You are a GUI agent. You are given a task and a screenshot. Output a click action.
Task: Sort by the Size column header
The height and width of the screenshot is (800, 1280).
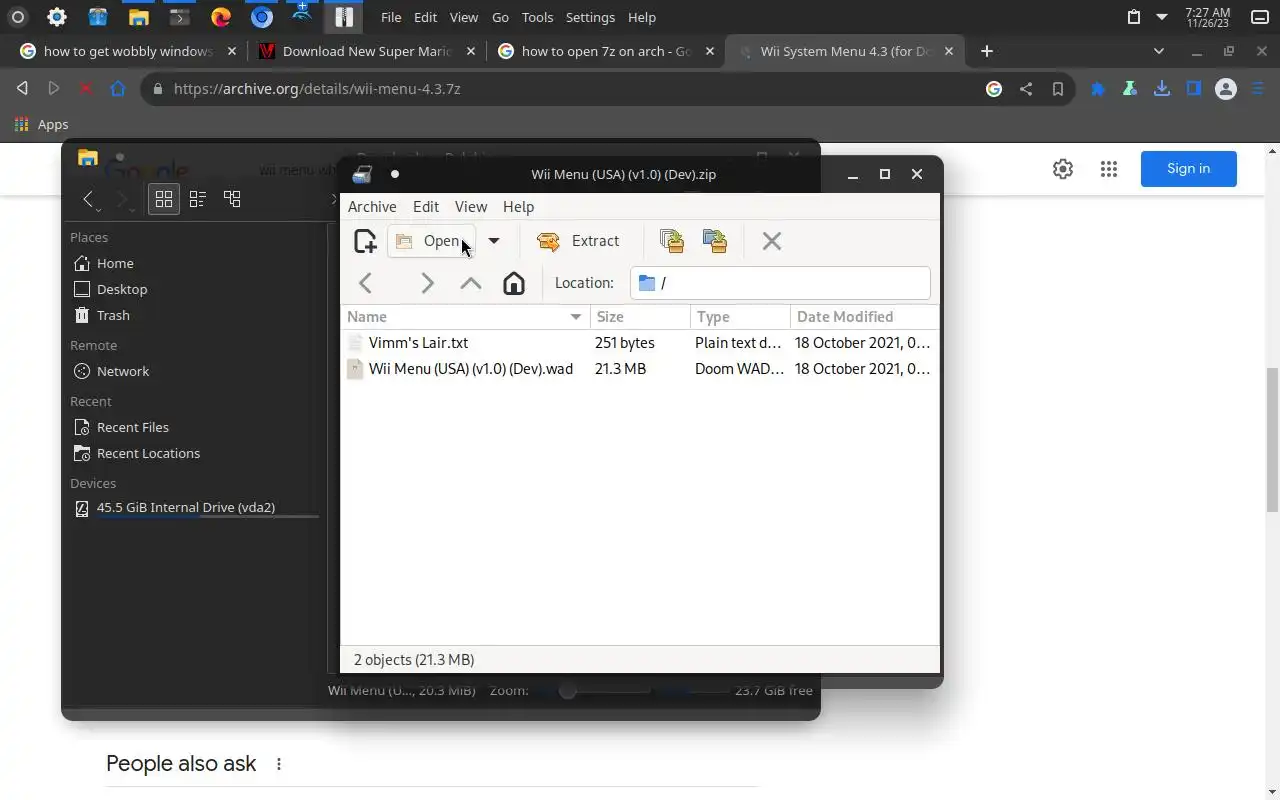(640, 317)
